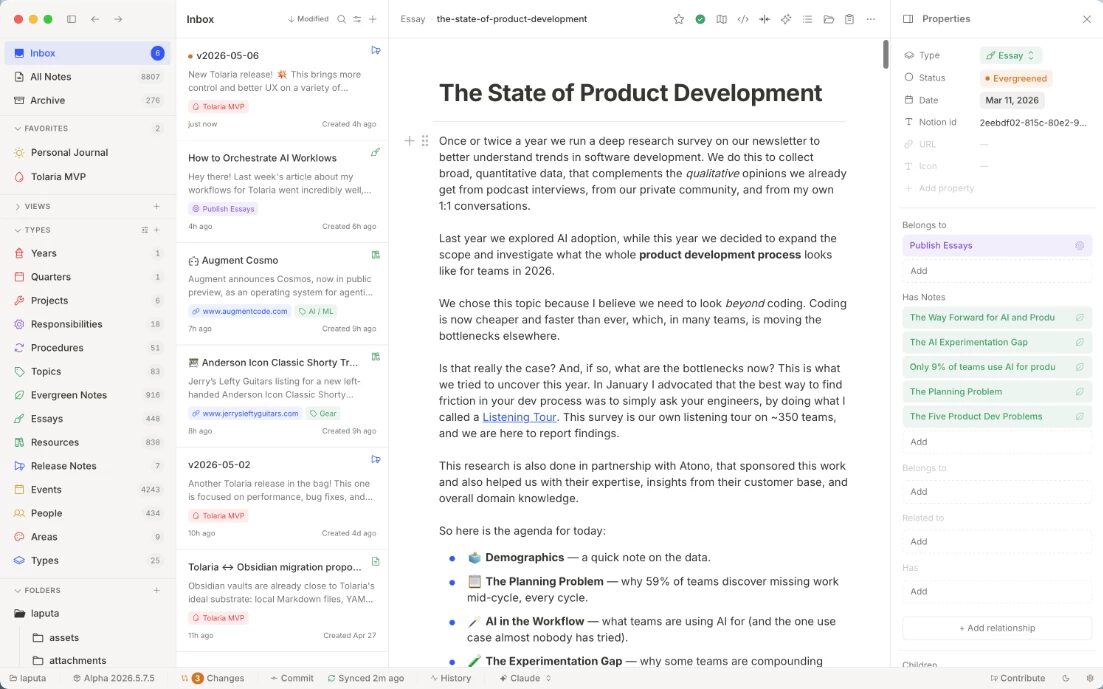Viewport: 1103px width, 689px height.
Task: Toggle the raw code view icon
Action: [x=743, y=19]
